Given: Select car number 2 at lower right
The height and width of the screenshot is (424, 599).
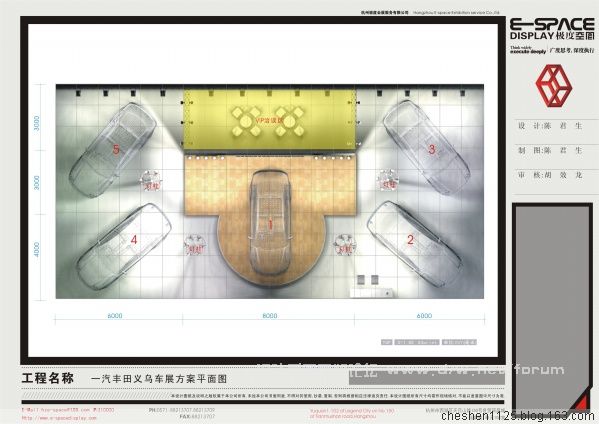Looking at the screenshot, I should point(415,244).
